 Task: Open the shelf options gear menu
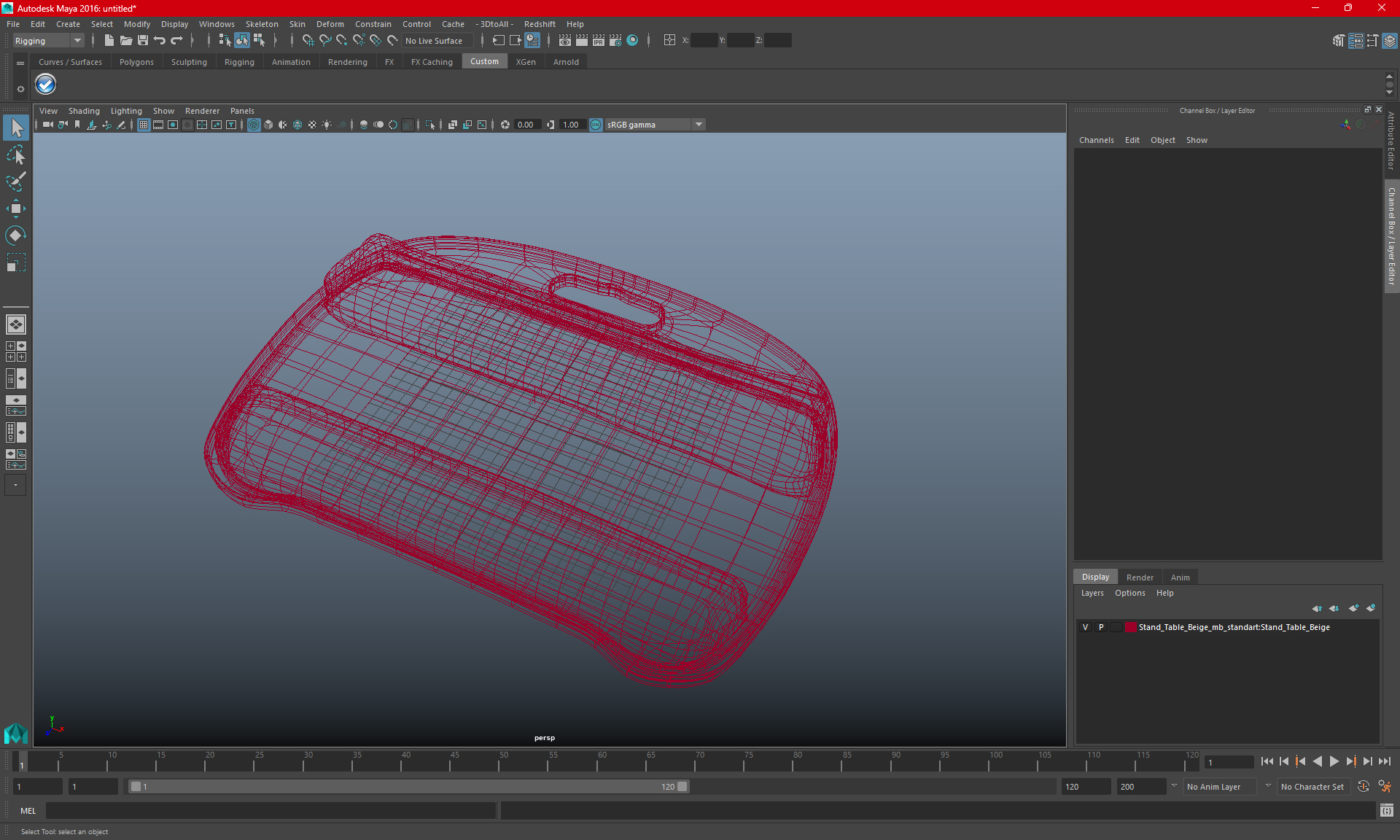point(20,89)
